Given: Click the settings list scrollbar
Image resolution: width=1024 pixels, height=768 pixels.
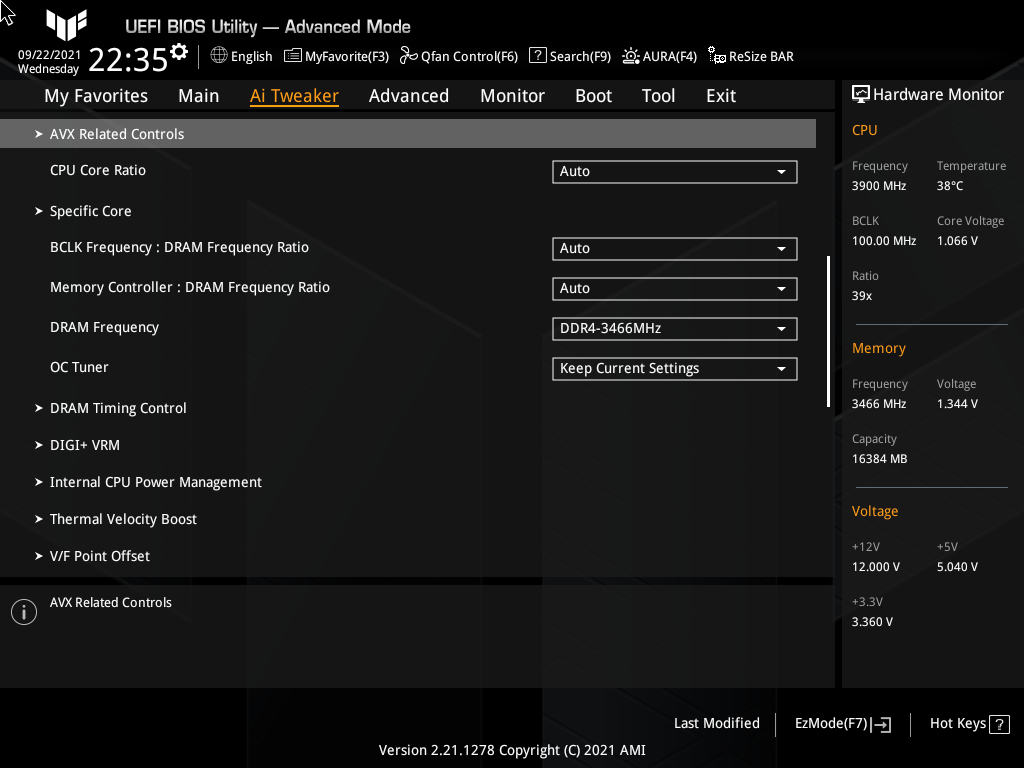Looking at the screenshot, I should pos(828,331).
